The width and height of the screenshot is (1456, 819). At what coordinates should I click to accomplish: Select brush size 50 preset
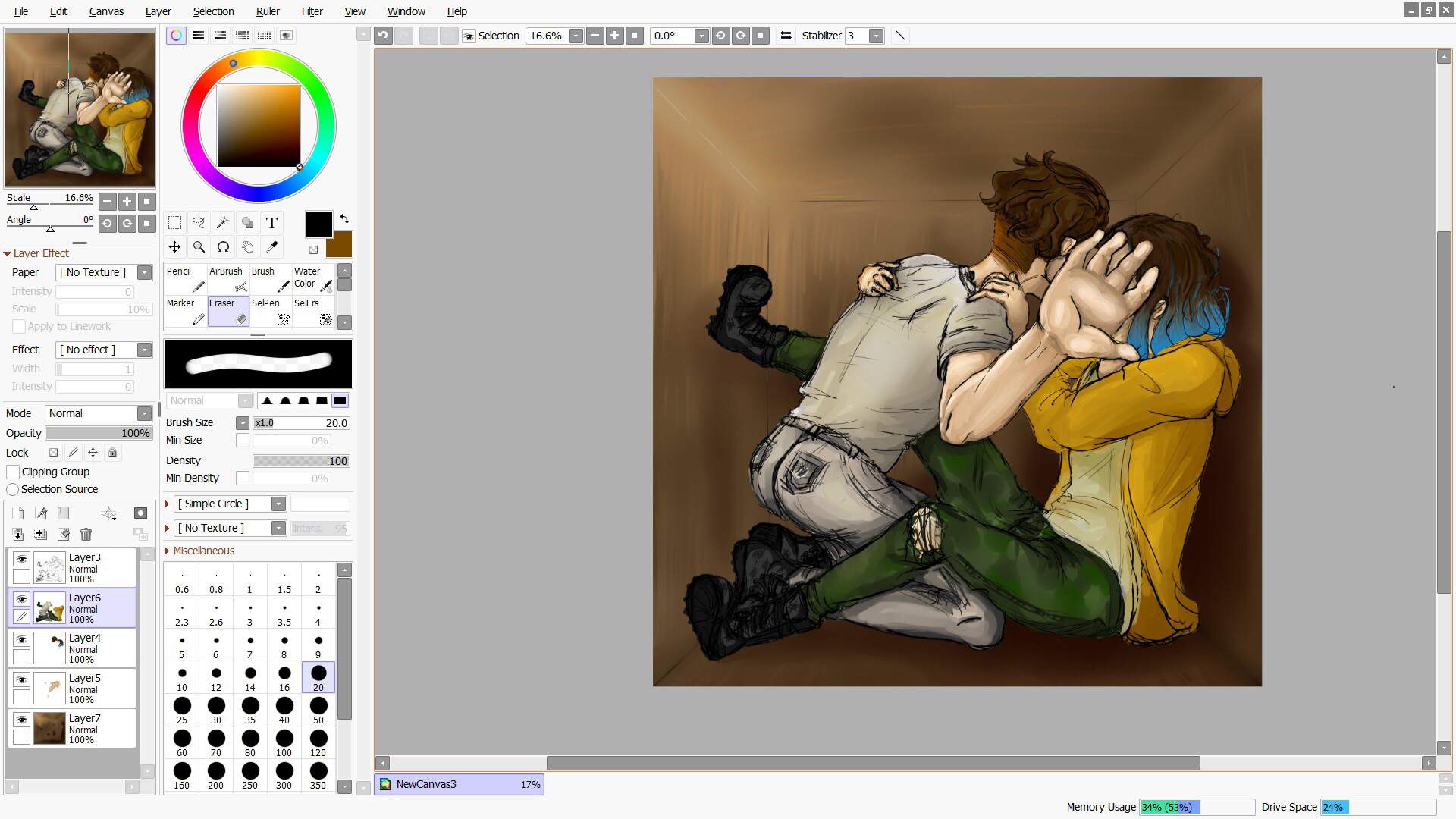pyautogui.click(x=318, y=711)
